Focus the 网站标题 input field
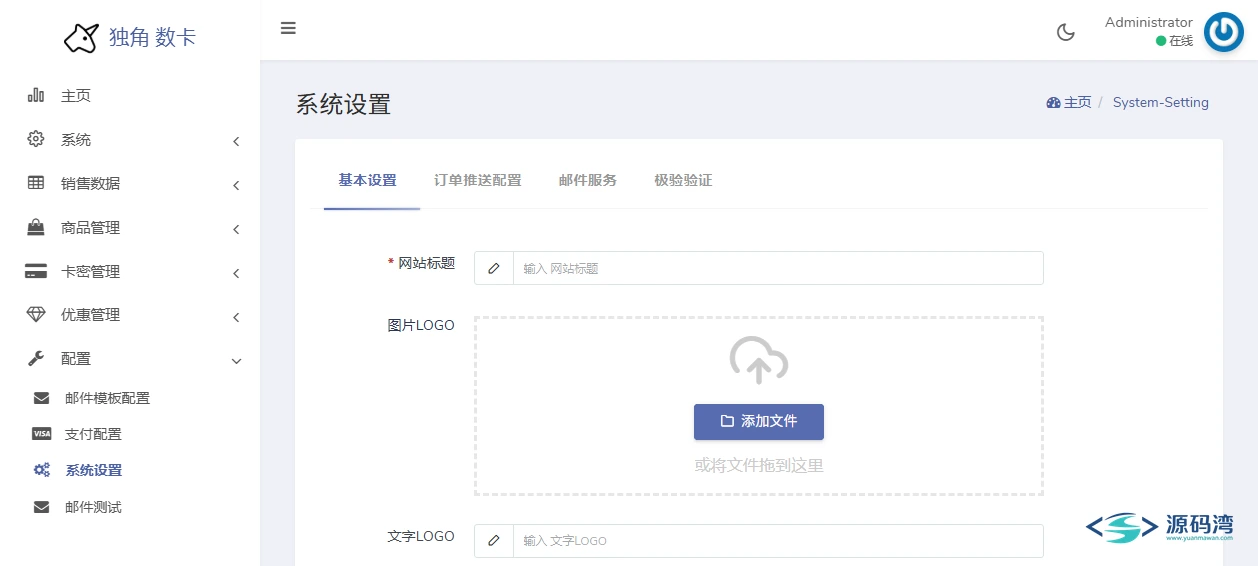This screenshot has width=1258, height=566. point(778,268)
